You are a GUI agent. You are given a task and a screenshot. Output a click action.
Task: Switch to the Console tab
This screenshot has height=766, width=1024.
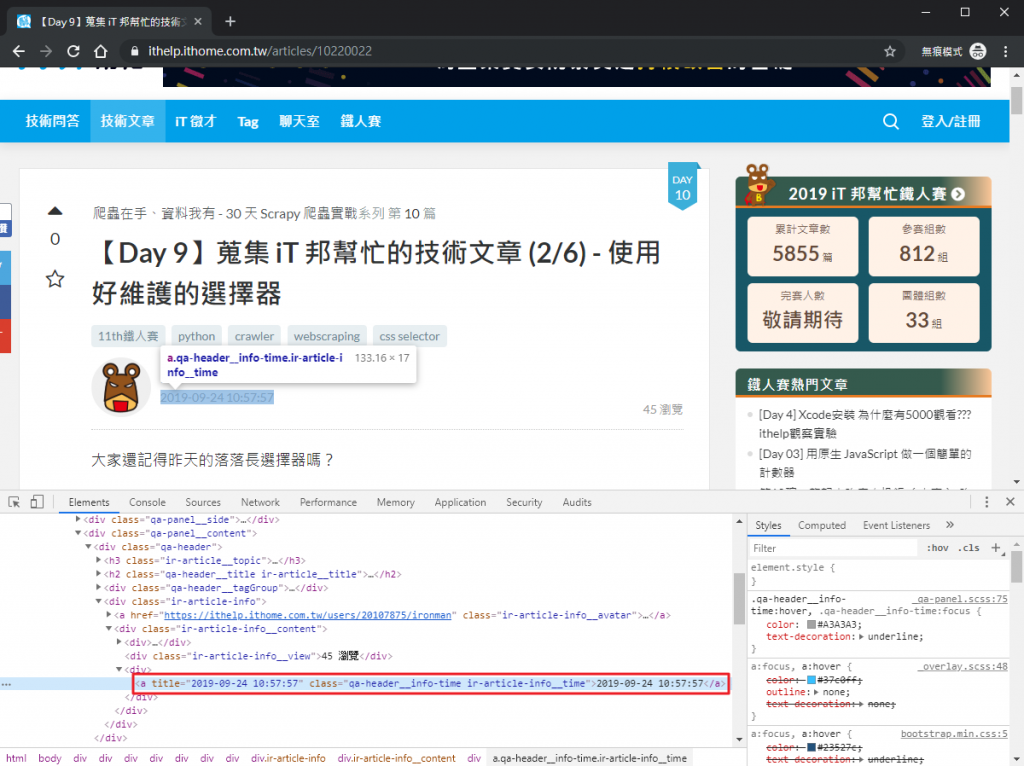point(147,502)
